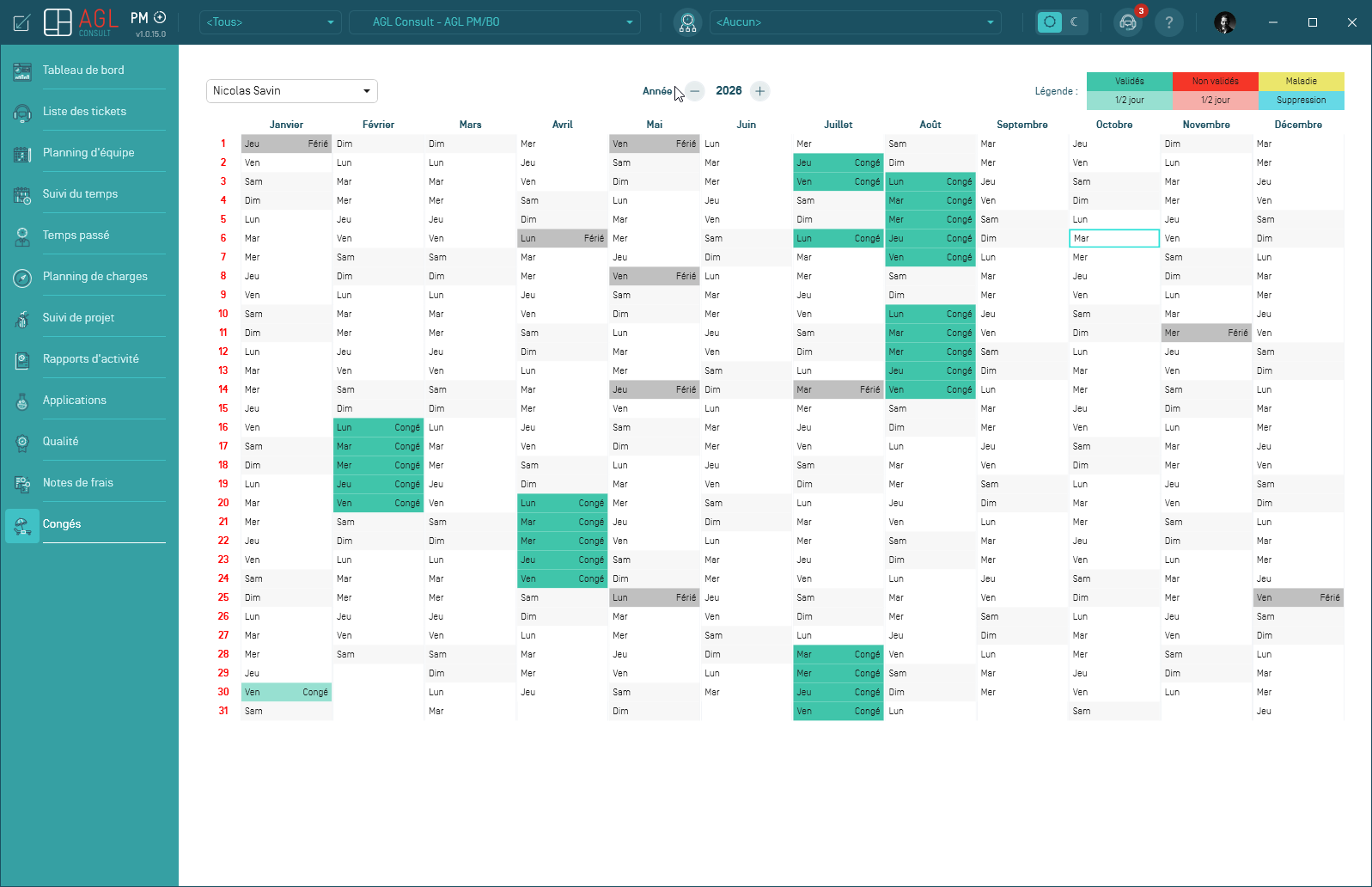Open the Nicolas Savin employee dropdown
Viewport: 1372px width, 887px height.
point(292,91)
